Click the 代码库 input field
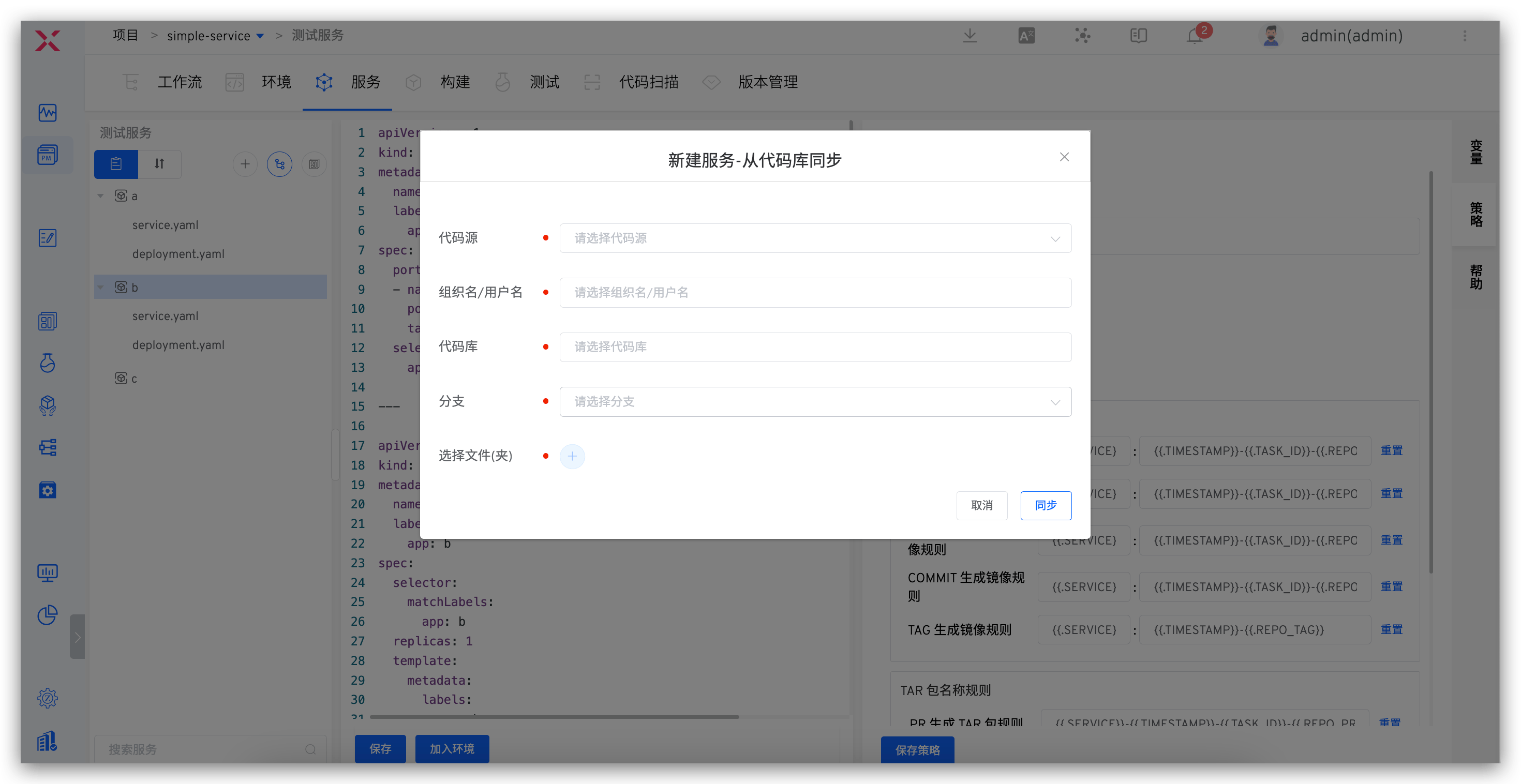Image resolution: width=1521 pixels, height=784 pixels. pyautogui.click(x=815, y=346)
